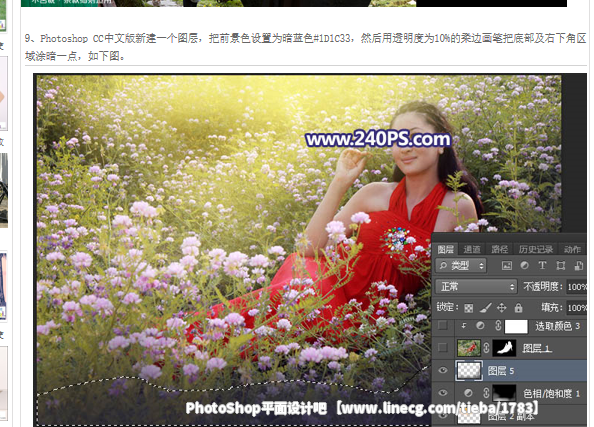Screen dimensions: 594x427
Task: Show the 选取颜色 3 layer visibility box
Action: pyautogui.click(x=442, y=325)
